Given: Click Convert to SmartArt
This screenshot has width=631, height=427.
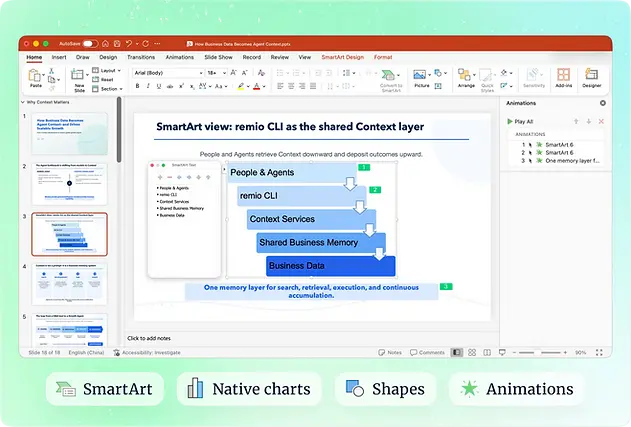Looking at the screenshot, I should tap(390, 80).
